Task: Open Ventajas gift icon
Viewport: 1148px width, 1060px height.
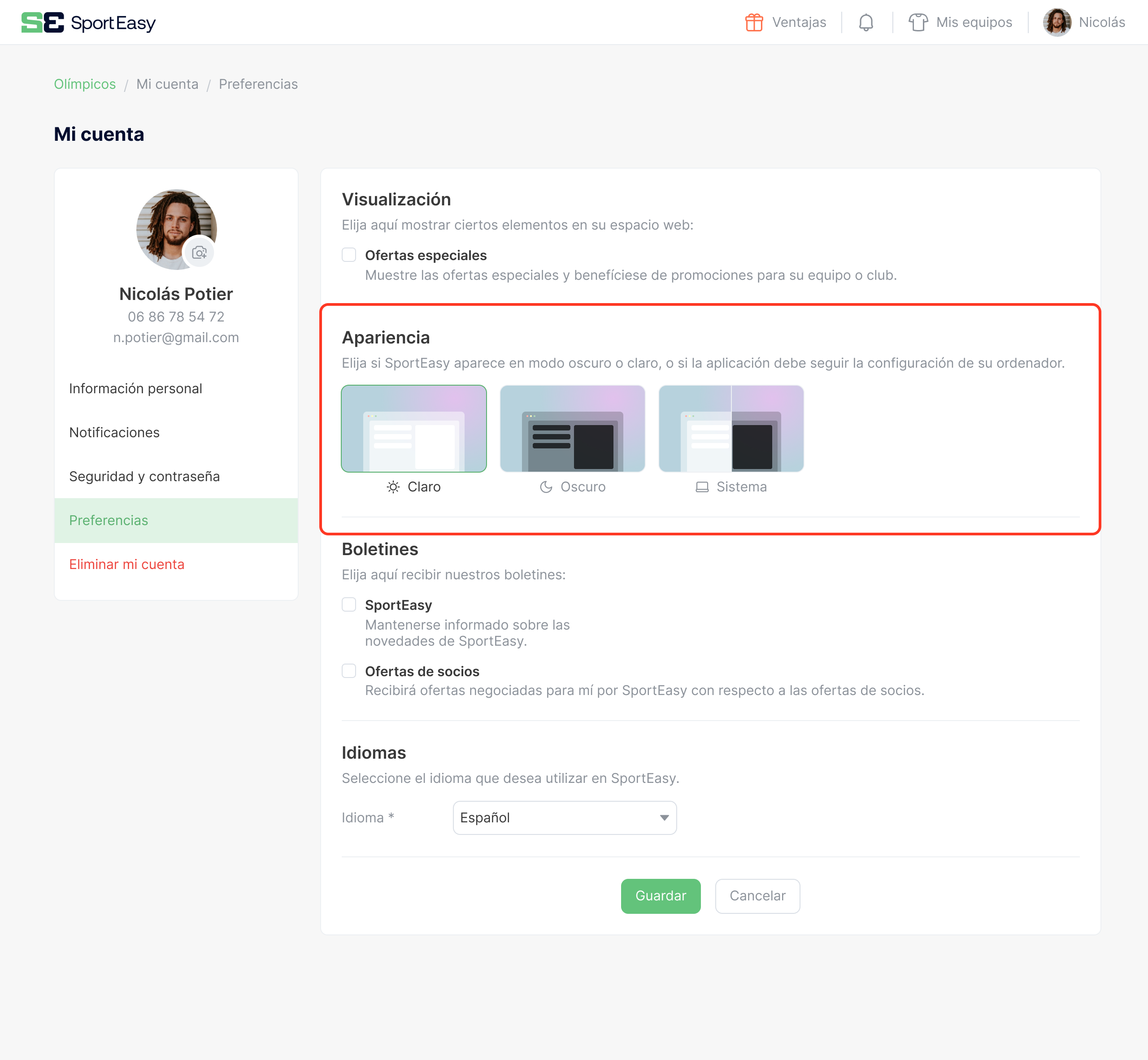Action: click(x=754, y=22)
